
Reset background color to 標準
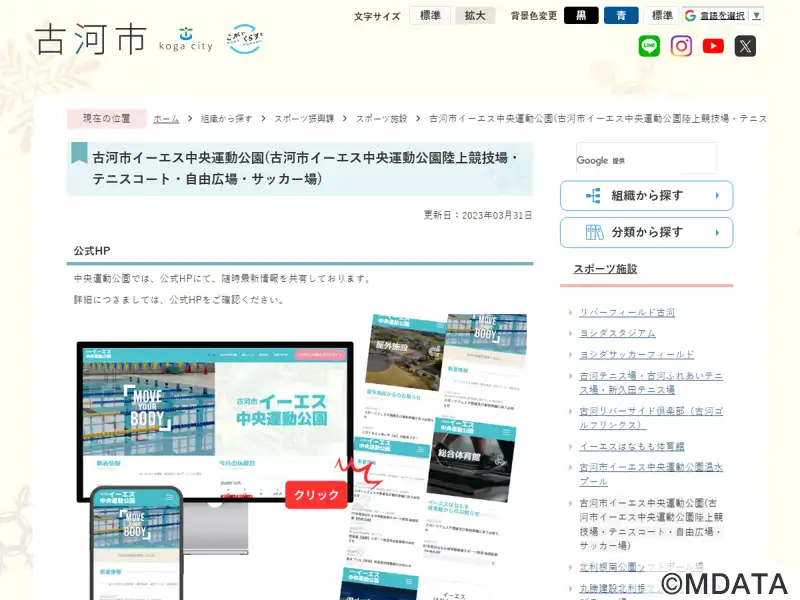click(x=662, y=16)
